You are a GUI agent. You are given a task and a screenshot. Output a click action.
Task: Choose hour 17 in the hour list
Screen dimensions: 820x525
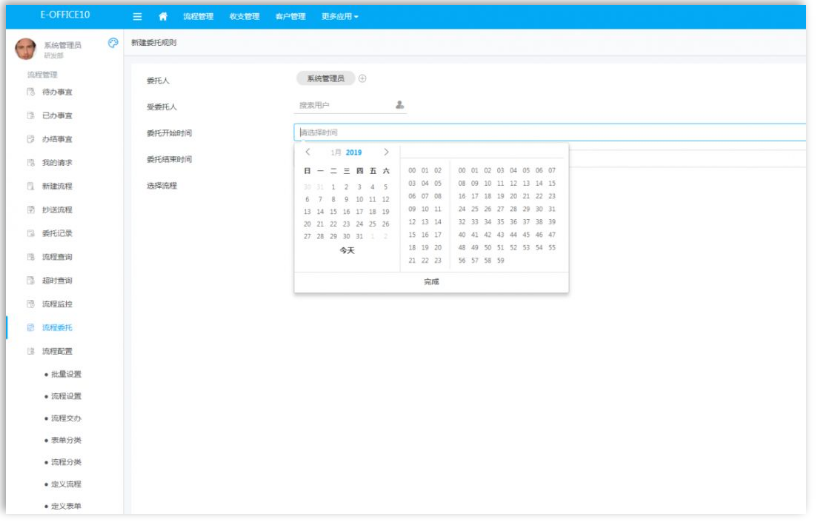point(438,235)
